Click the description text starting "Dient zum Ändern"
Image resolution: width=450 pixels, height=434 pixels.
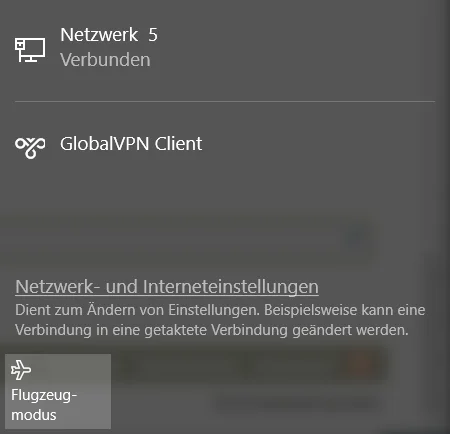click(x=220, y=320)
